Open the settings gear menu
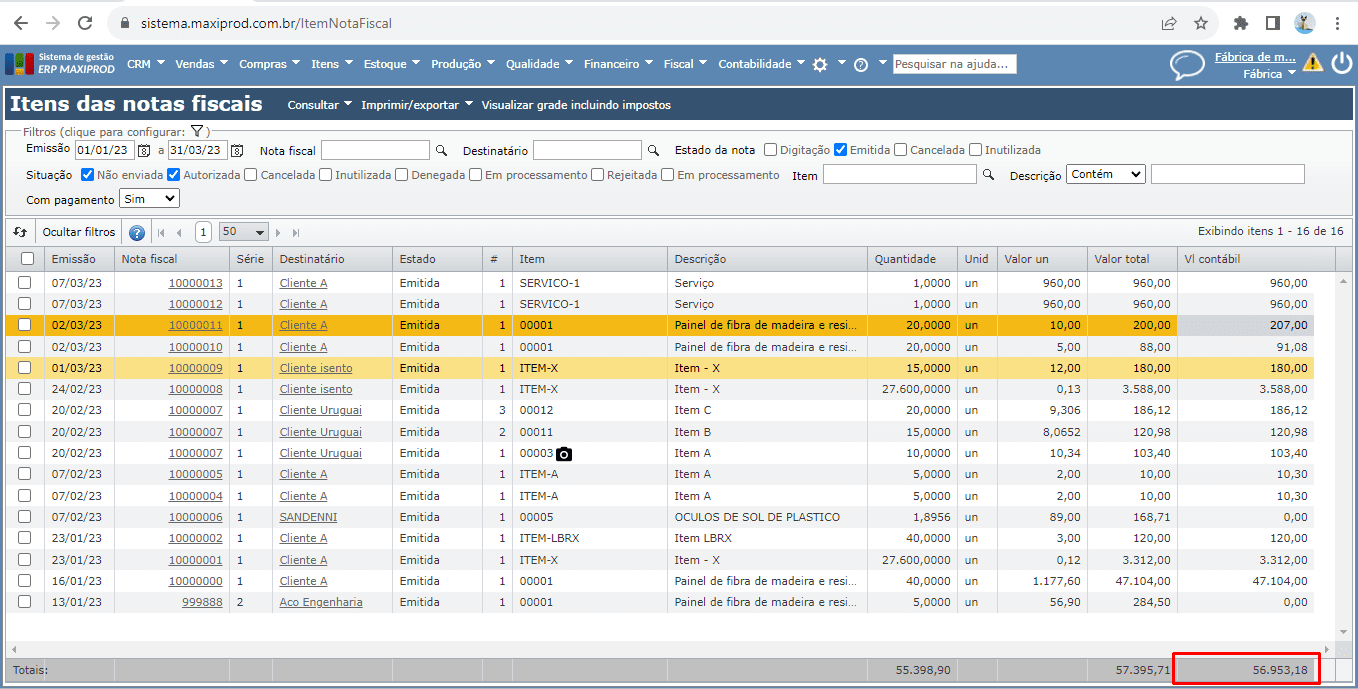The height and width of the screenshot is (689, 1358). [820, 64]
